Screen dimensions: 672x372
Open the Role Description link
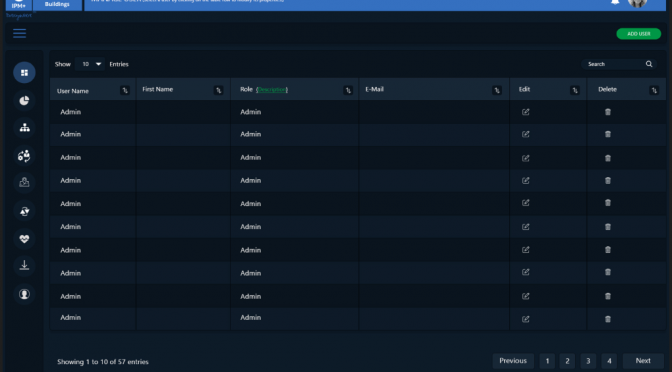[x=272, y=90]
